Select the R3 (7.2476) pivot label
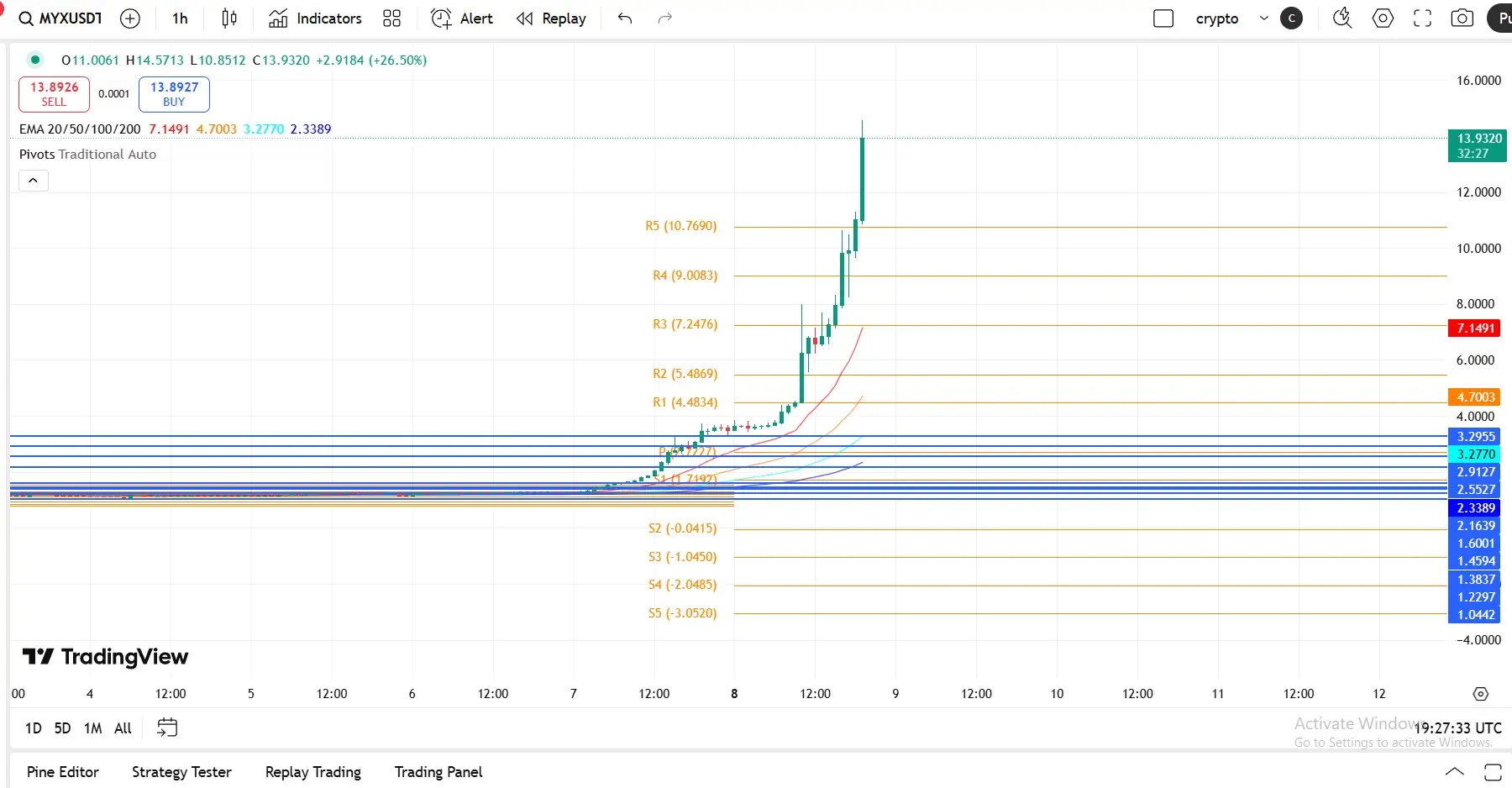 tap(685, 324)
